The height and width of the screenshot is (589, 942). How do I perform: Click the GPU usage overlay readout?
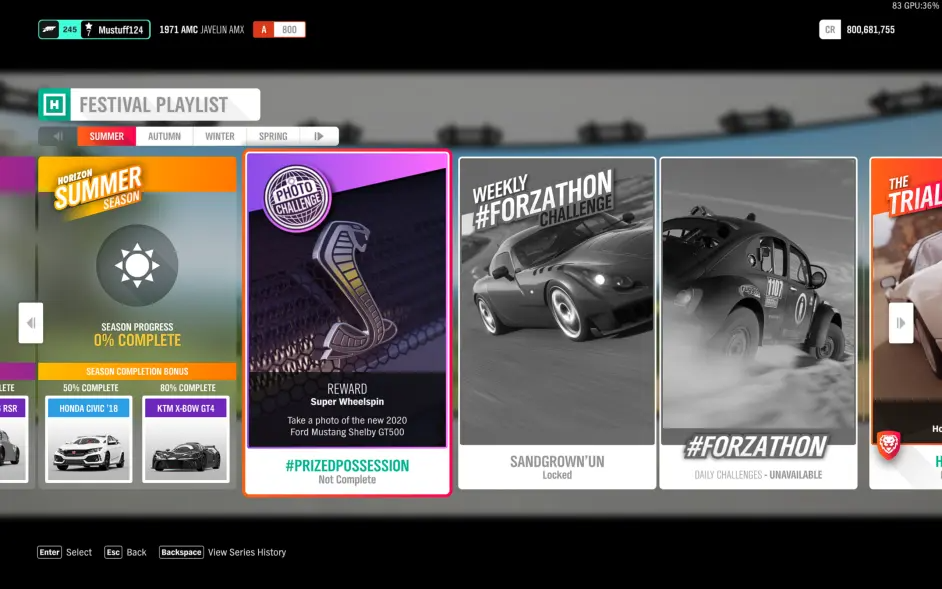tap(915, 5)
